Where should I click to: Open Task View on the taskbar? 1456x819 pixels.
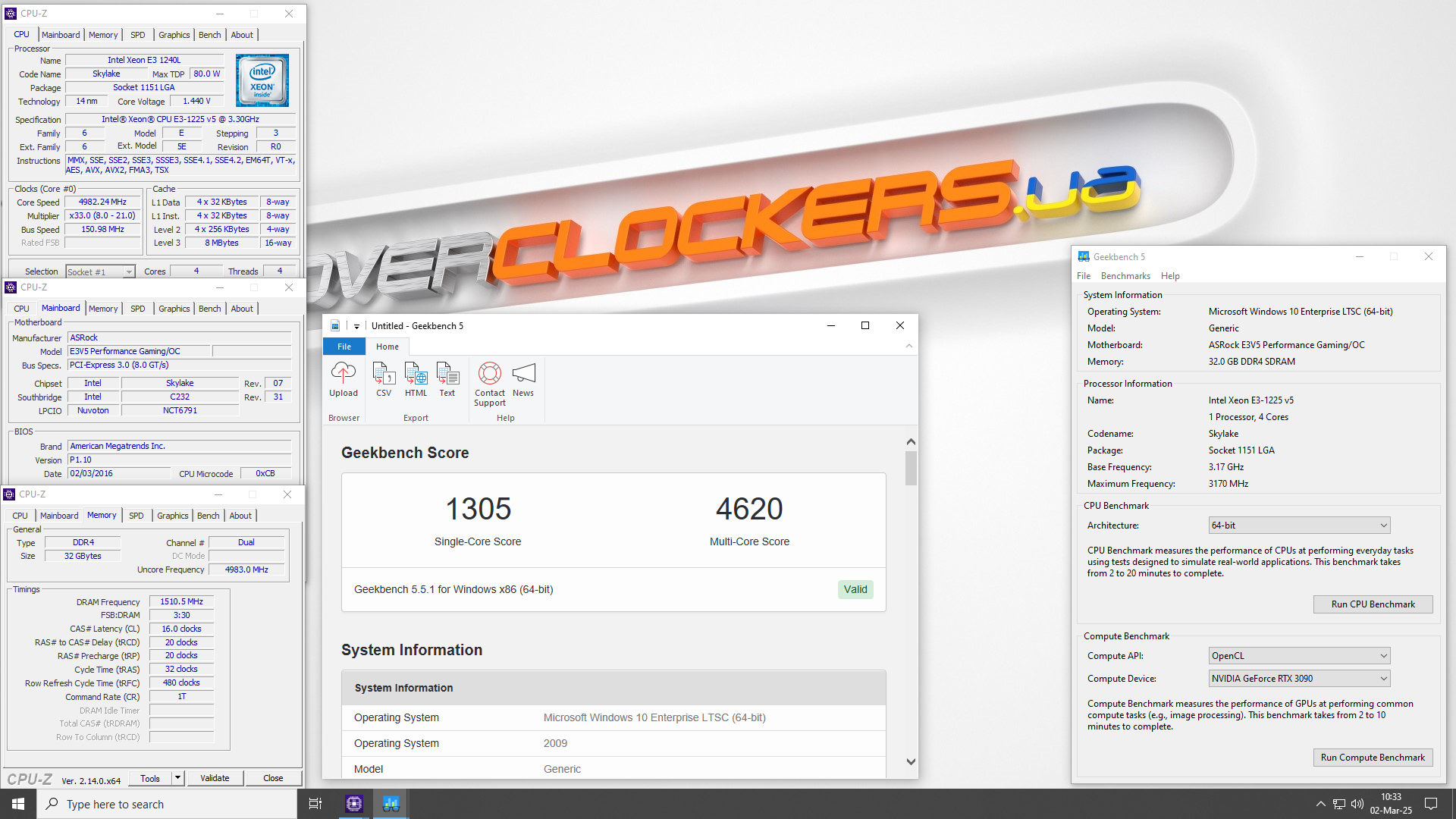(315, 804)
